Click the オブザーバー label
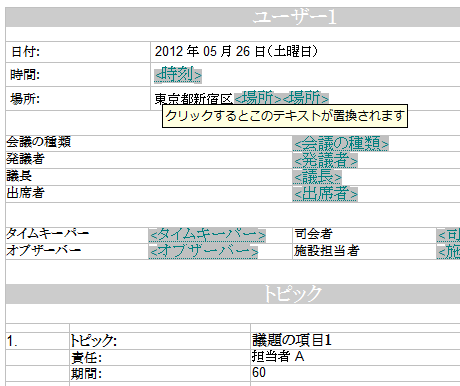 coord(44,250)
